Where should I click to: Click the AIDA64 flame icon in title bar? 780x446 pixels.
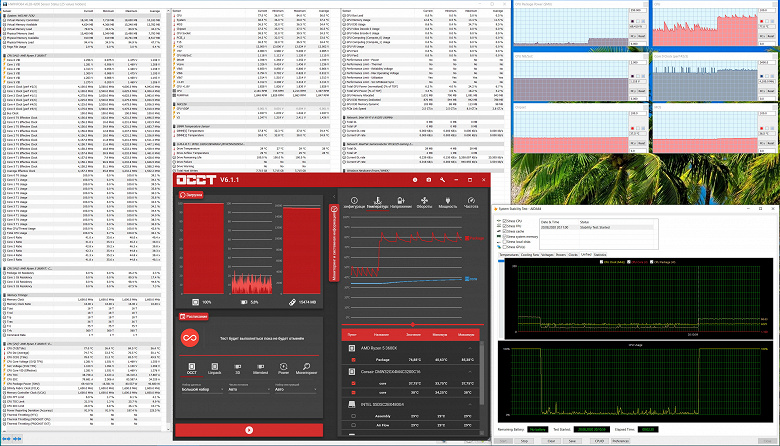(x=495, y=209)
